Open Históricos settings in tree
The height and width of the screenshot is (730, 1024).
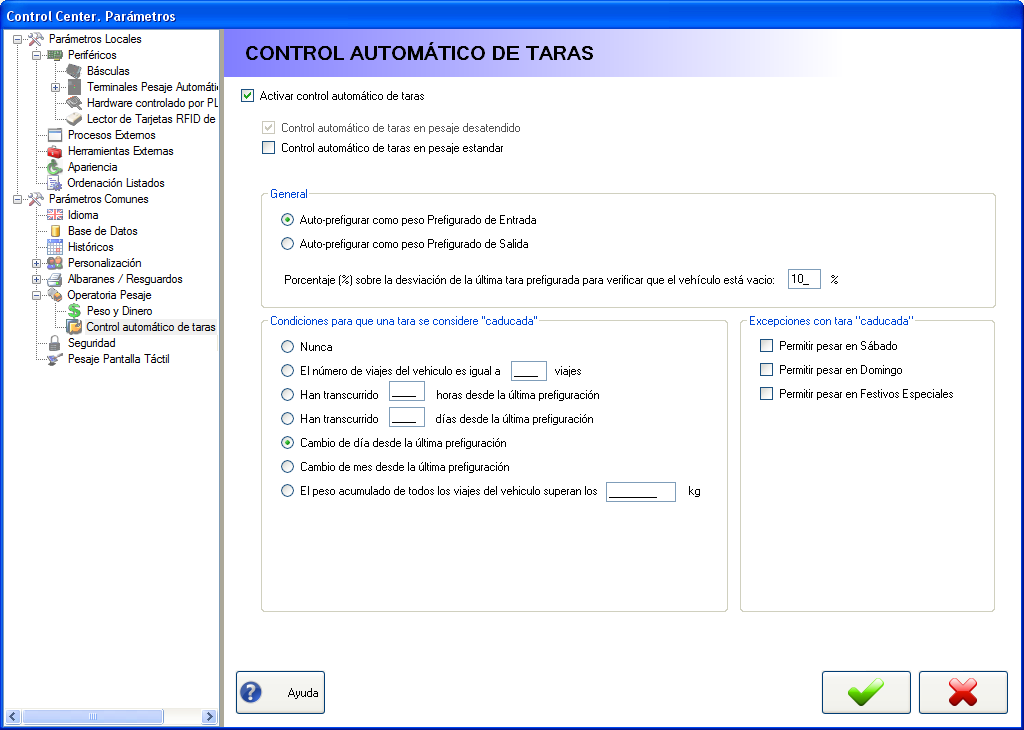click(x=91, y=247)
